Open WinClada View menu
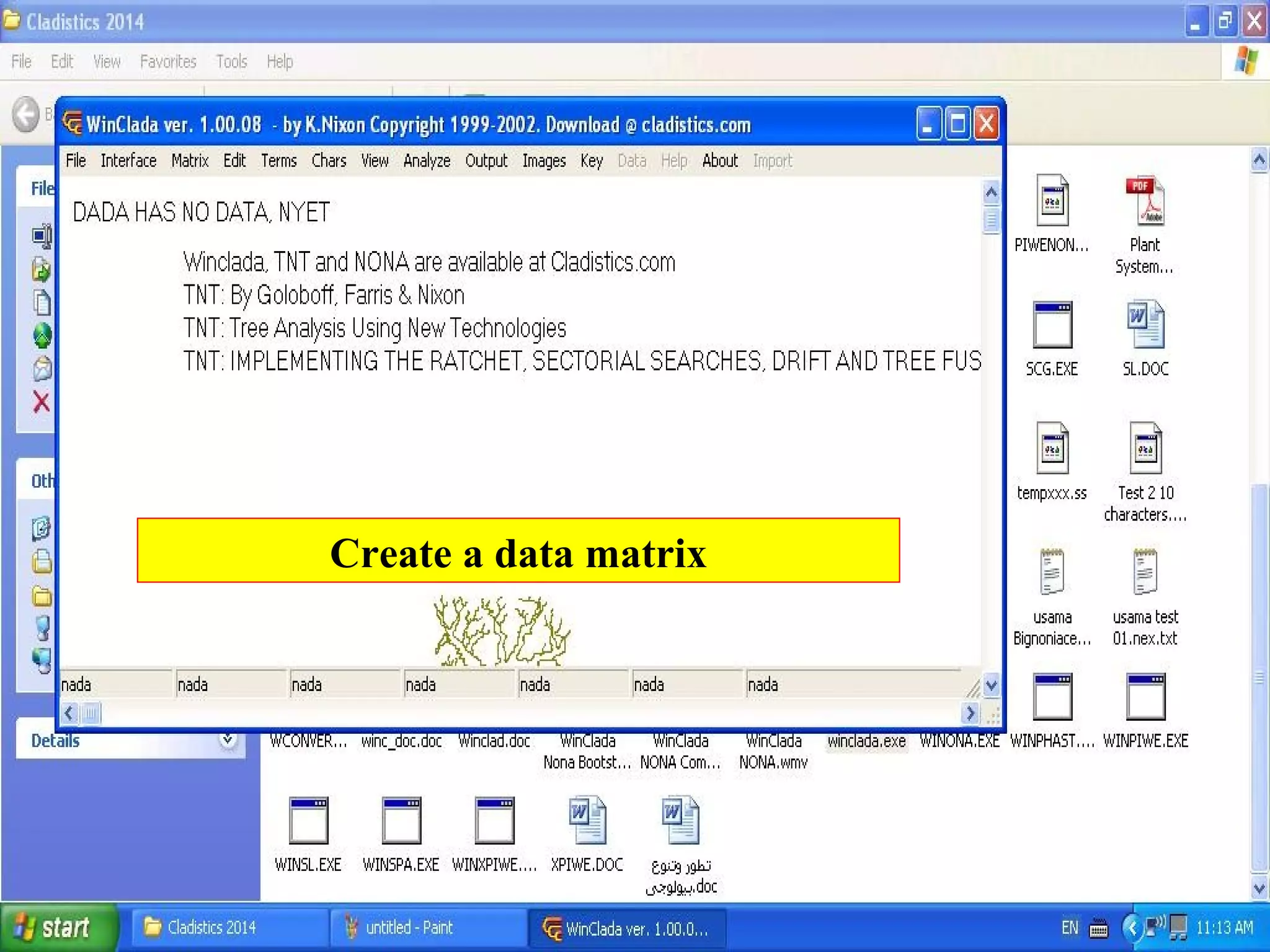This screenshot has width=1270, height=952. coord(375,161)
